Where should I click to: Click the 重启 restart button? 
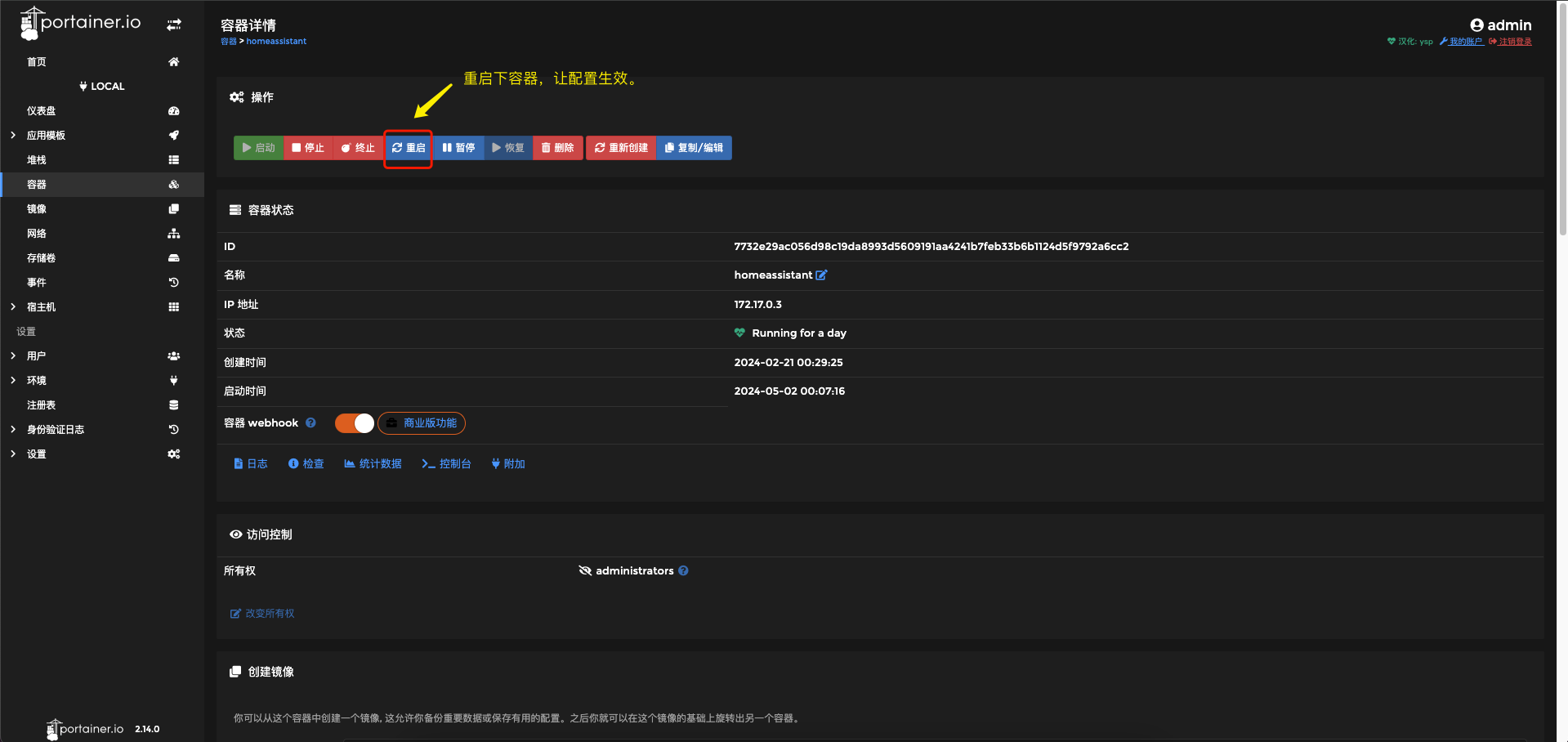click(409, 148)
